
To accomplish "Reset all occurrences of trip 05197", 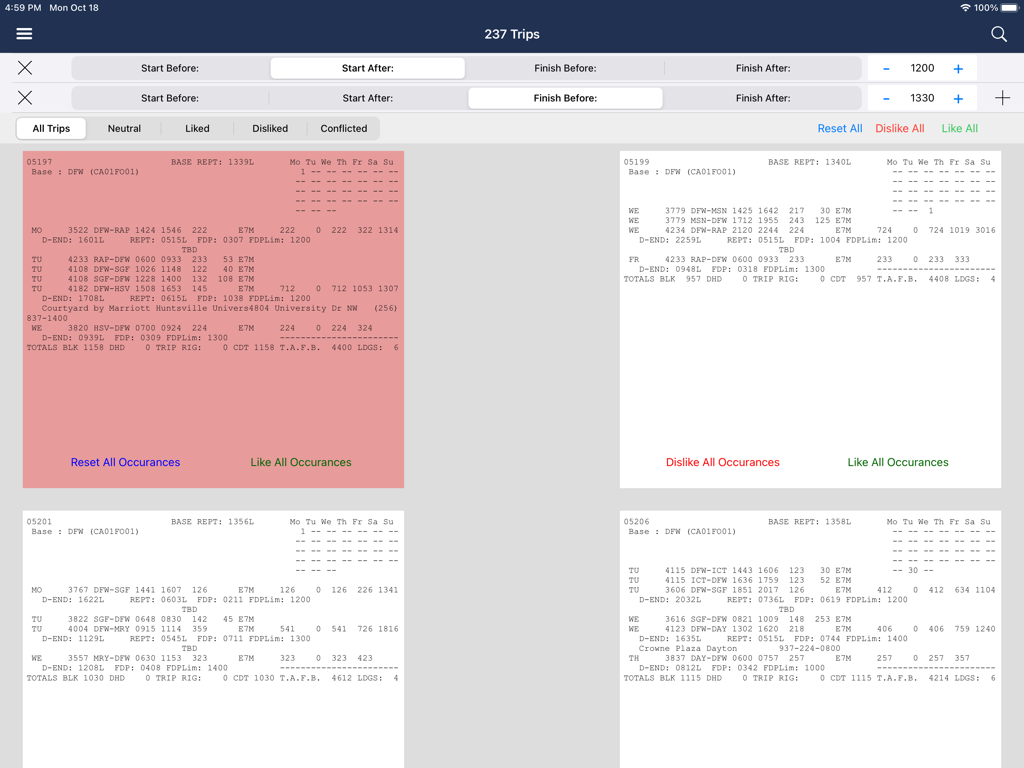I will point(125,462).
